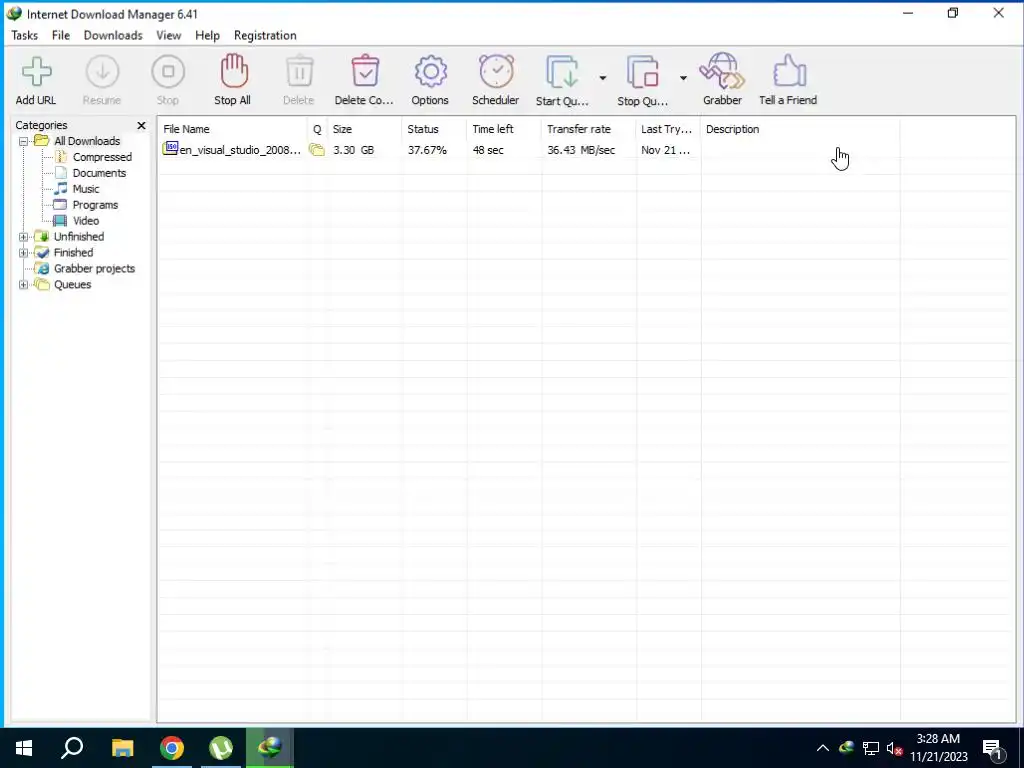Click the 37.67% status cell
This screenshot has height=768, width=1024.
pos(427,150)
